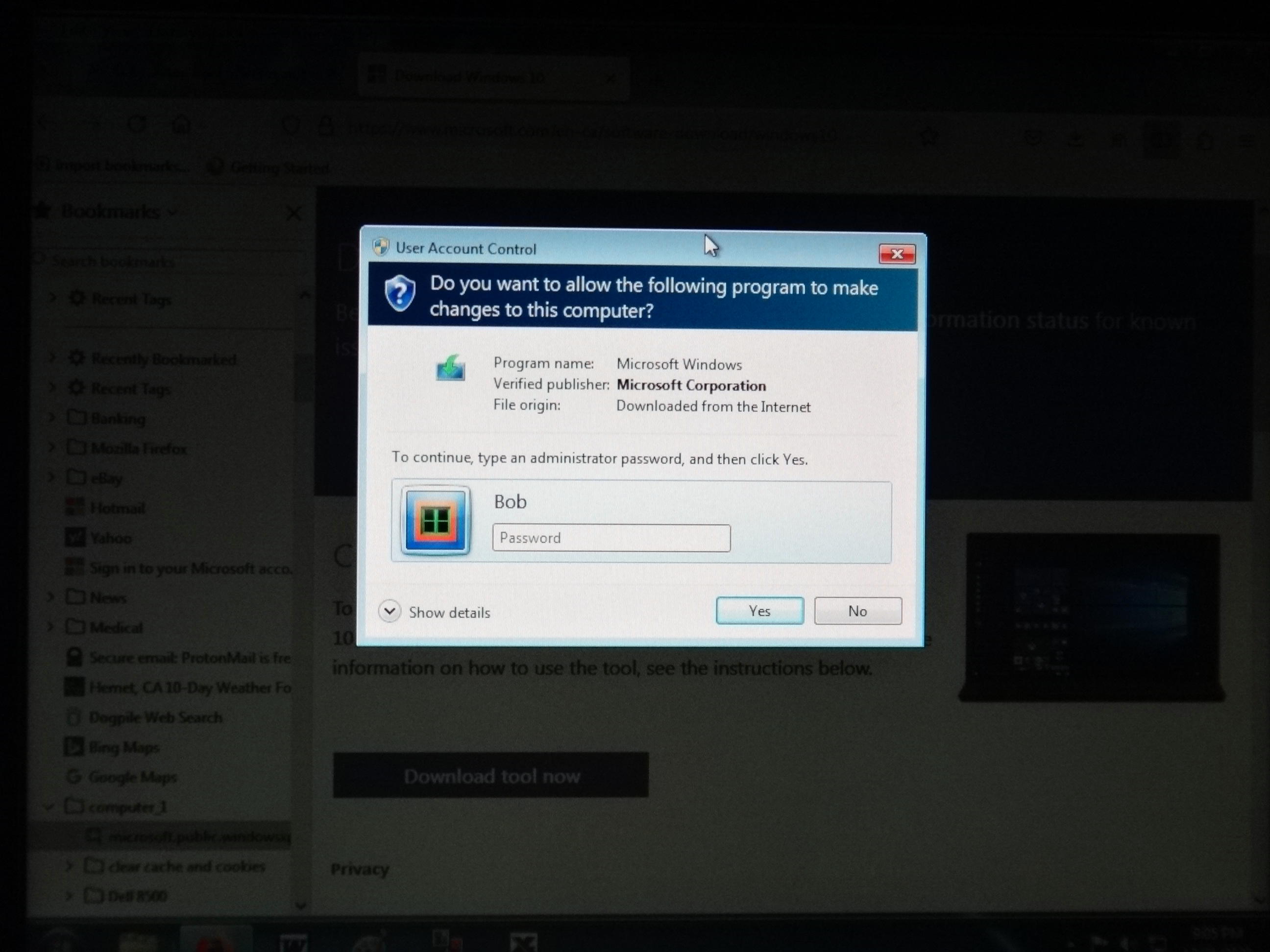
Task: Click Firefox downloads arrow toolbar icon
Action: coord(1075,140)
